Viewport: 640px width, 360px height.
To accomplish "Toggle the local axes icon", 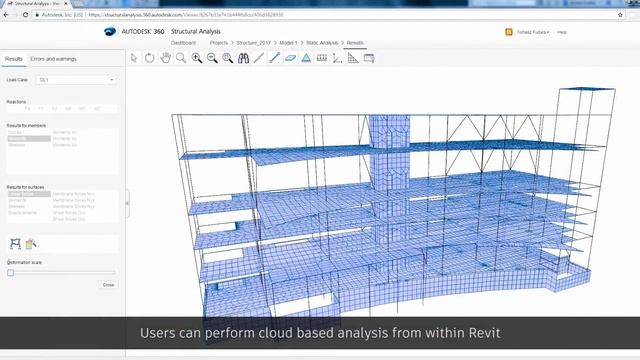I will (337, 58).
